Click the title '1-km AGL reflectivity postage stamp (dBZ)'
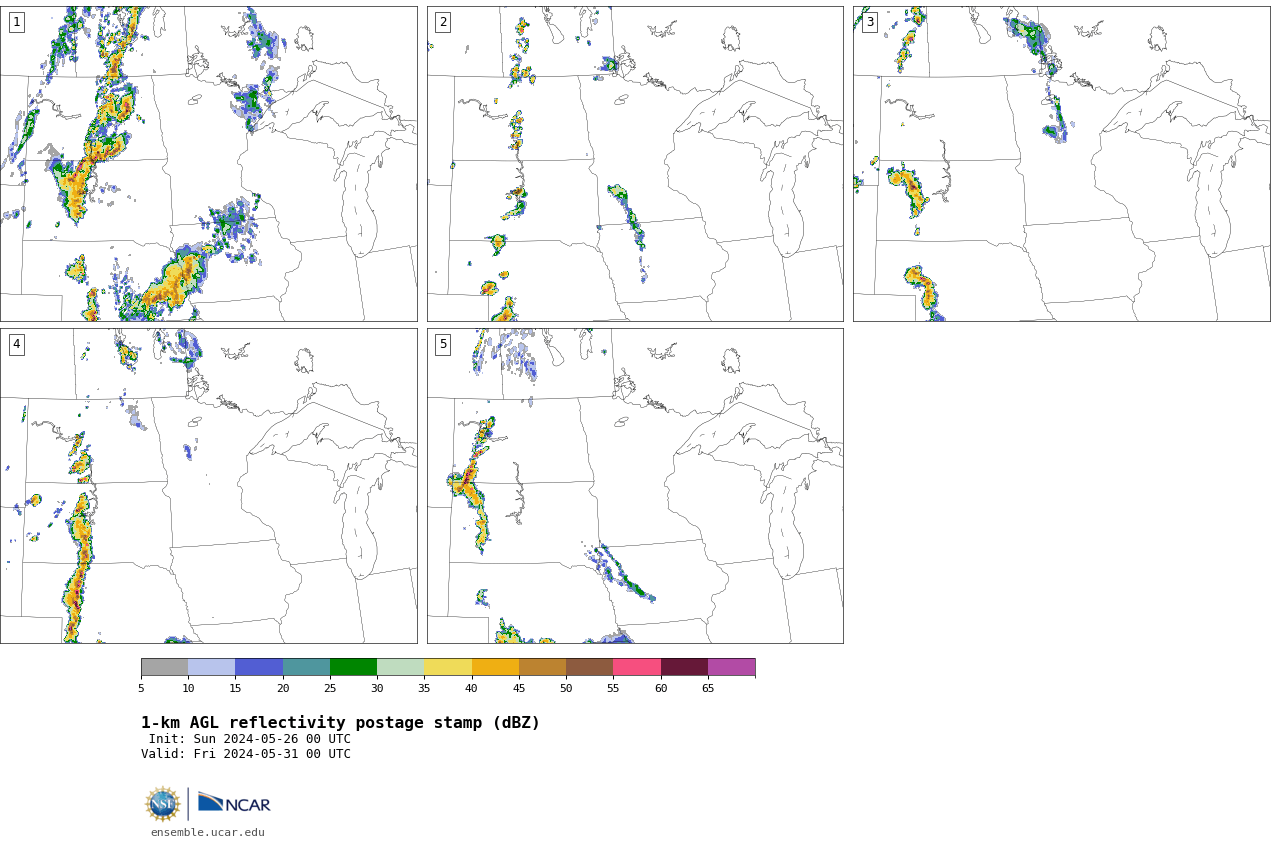 pyautogui.click(x=340, y=723)
